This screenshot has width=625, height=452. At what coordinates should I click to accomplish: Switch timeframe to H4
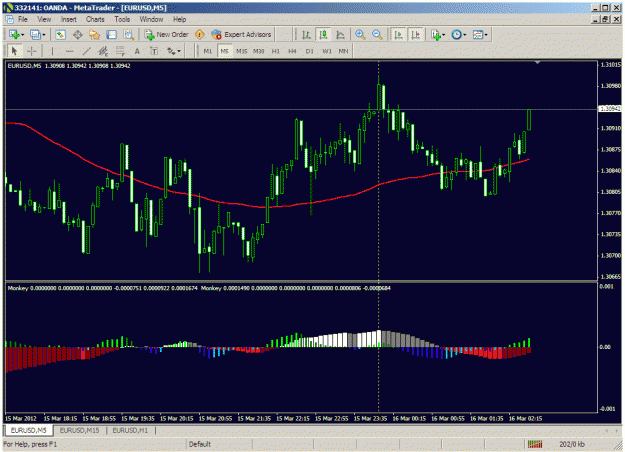292,51
